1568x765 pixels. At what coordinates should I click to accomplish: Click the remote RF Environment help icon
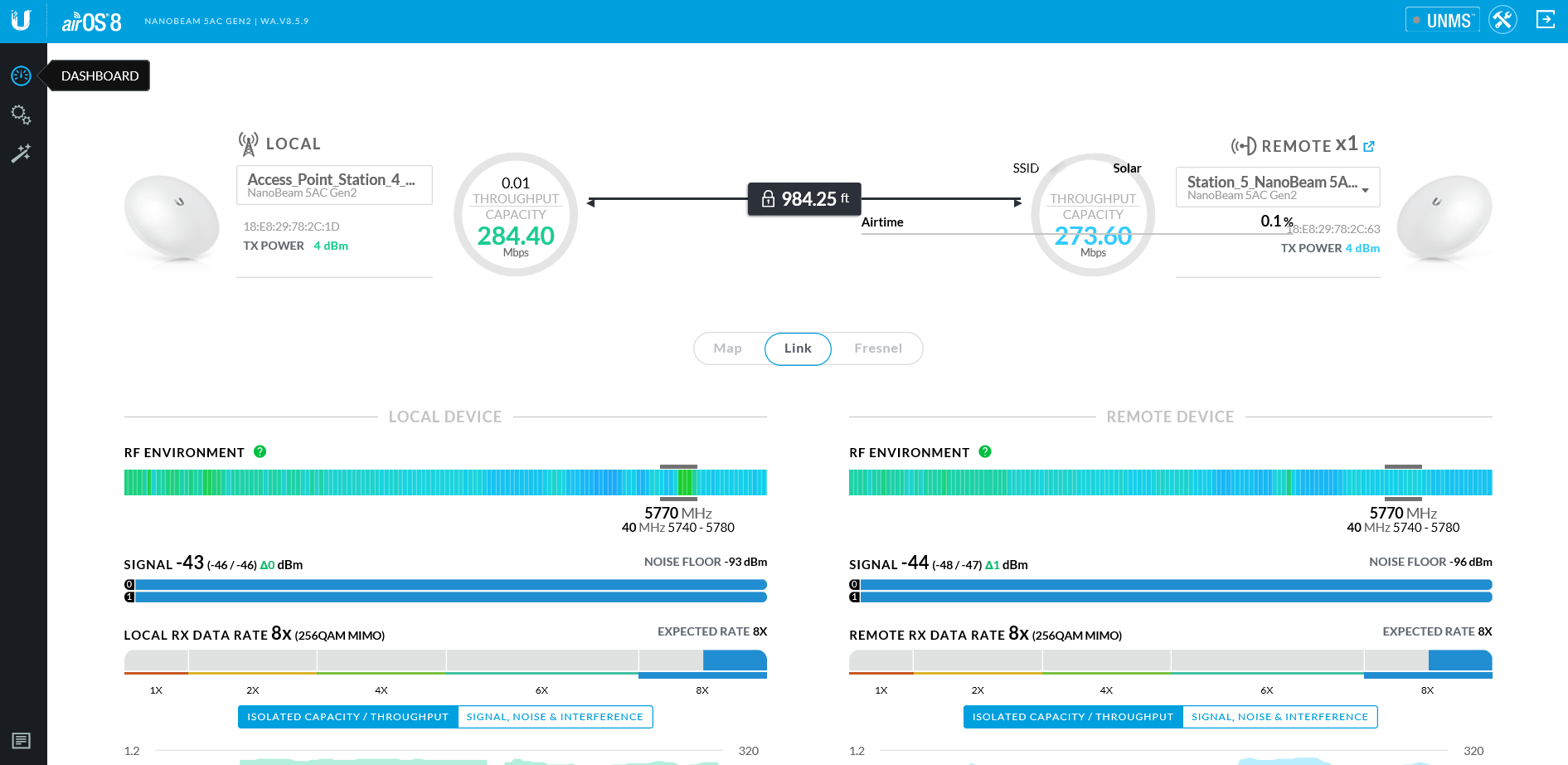(985, 451)
